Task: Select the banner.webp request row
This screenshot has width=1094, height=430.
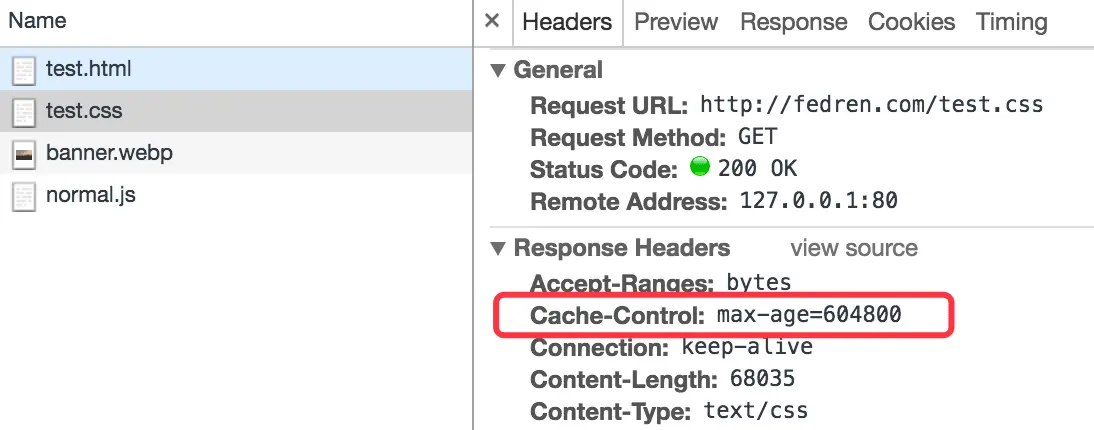Action: tap(200, 154)
